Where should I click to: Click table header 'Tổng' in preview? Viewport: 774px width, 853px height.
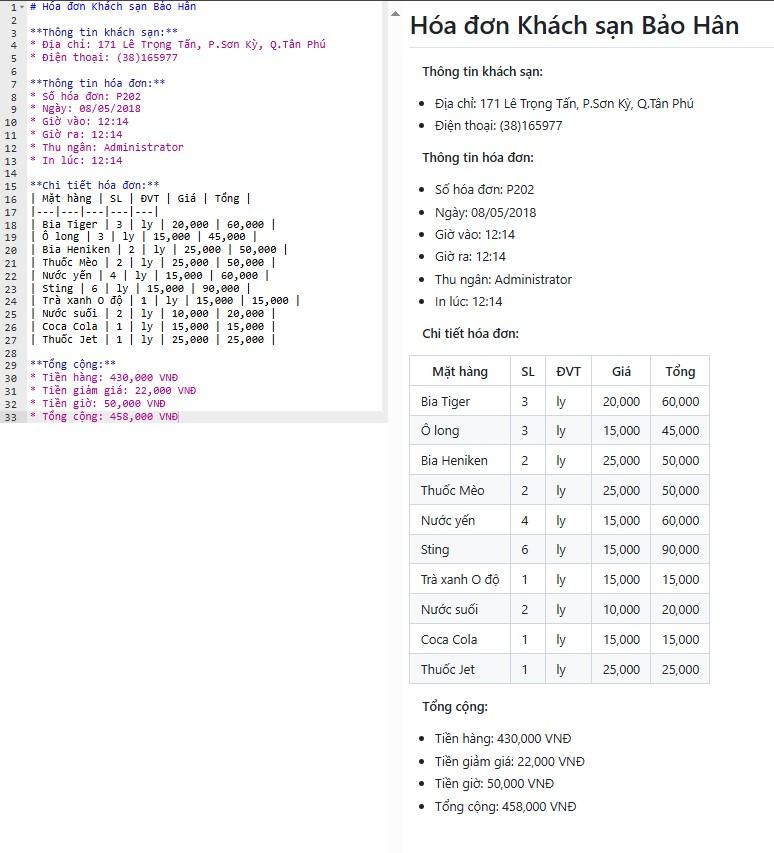(680, 372)
